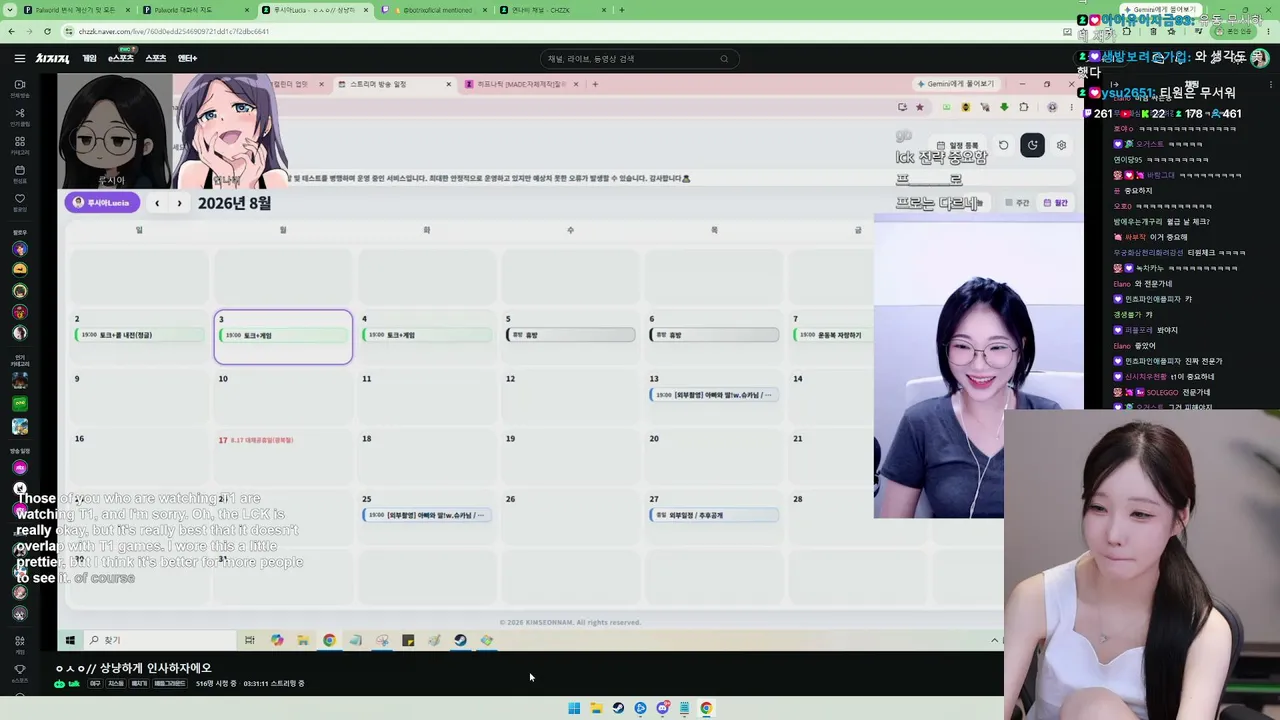Open Steam in the streamed taskbar

[x=460, y=640]
